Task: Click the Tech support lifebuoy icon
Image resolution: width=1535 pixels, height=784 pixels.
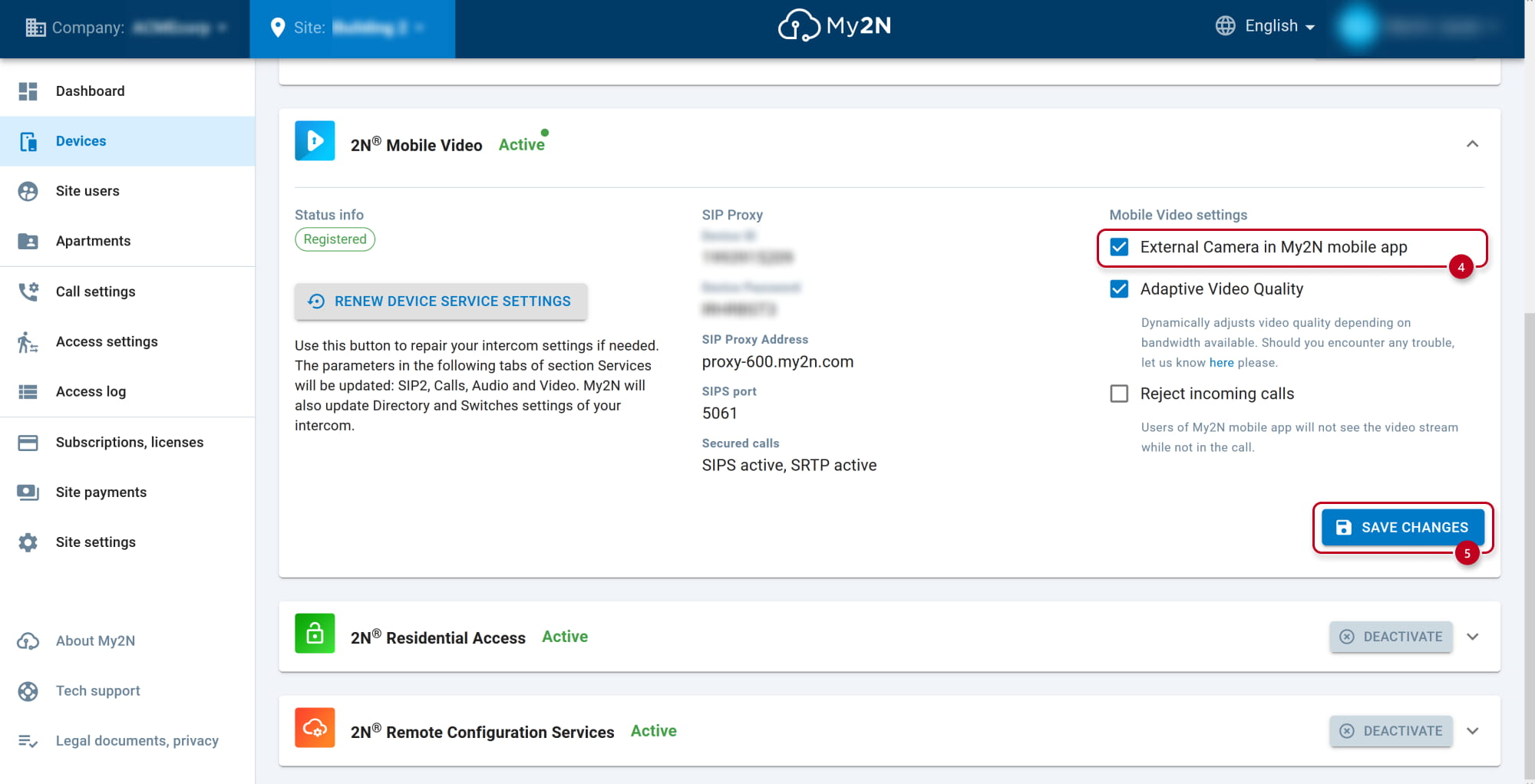Action: (28, 691)
